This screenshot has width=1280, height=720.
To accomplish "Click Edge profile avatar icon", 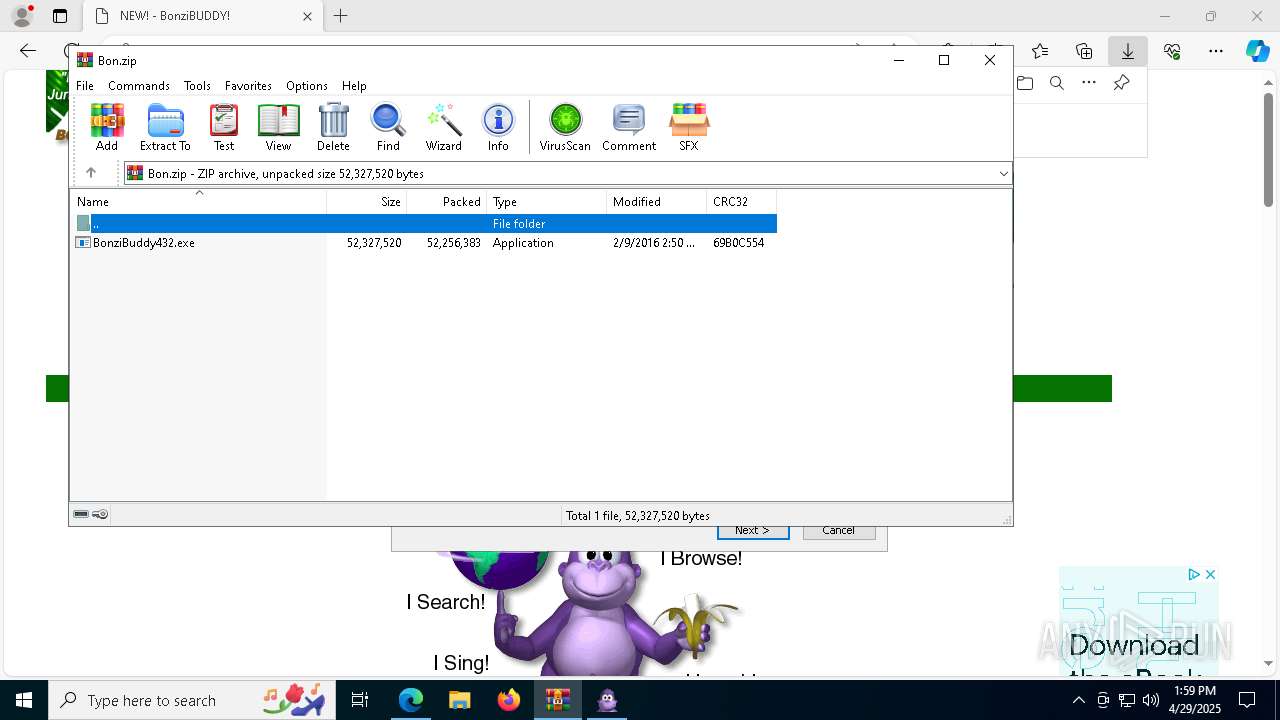I will pos(22,16).
